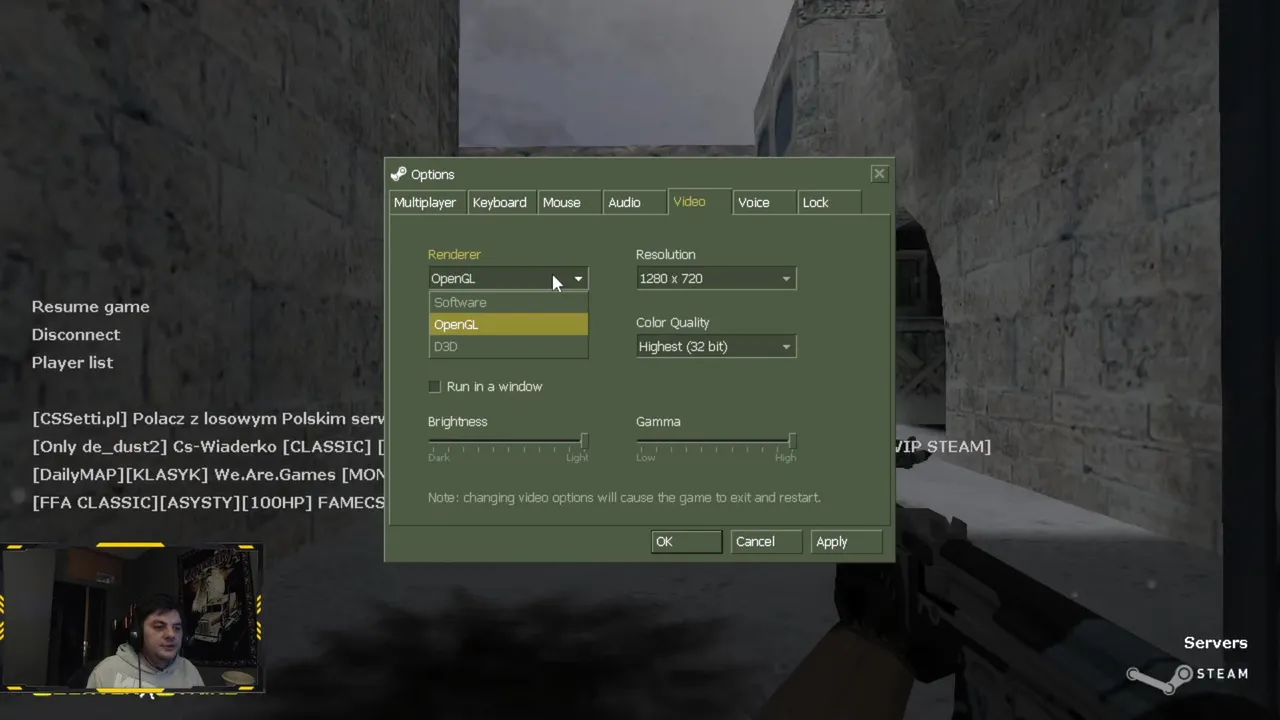The image size is (1280, 720).
Task: Select DailyMAP KLASYK We.Are.Games server
Action: (x=208, y=475)
